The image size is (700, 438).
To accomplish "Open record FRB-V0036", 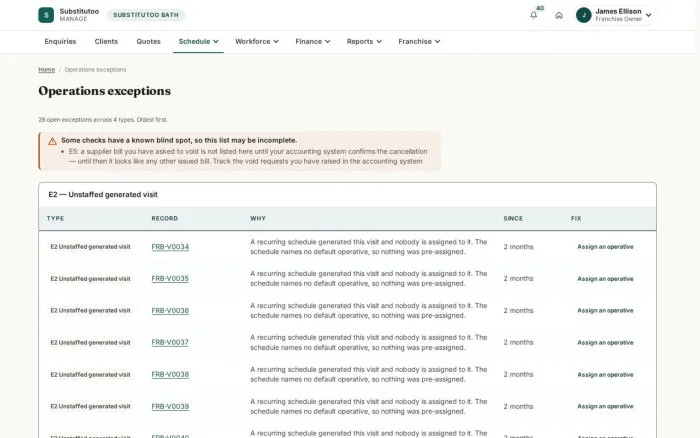I will coord(170,310).
